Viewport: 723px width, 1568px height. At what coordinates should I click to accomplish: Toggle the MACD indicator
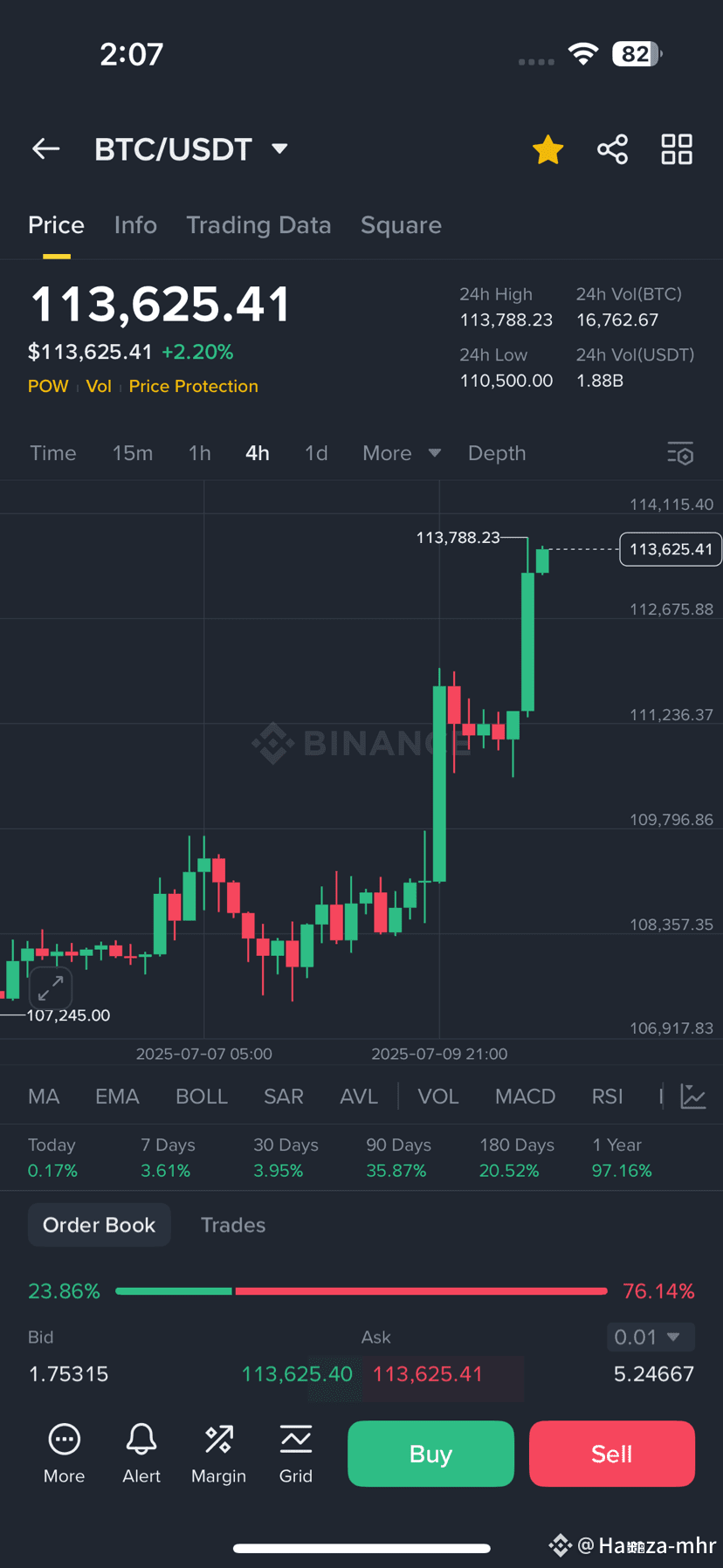click(x=525, y=1097)
